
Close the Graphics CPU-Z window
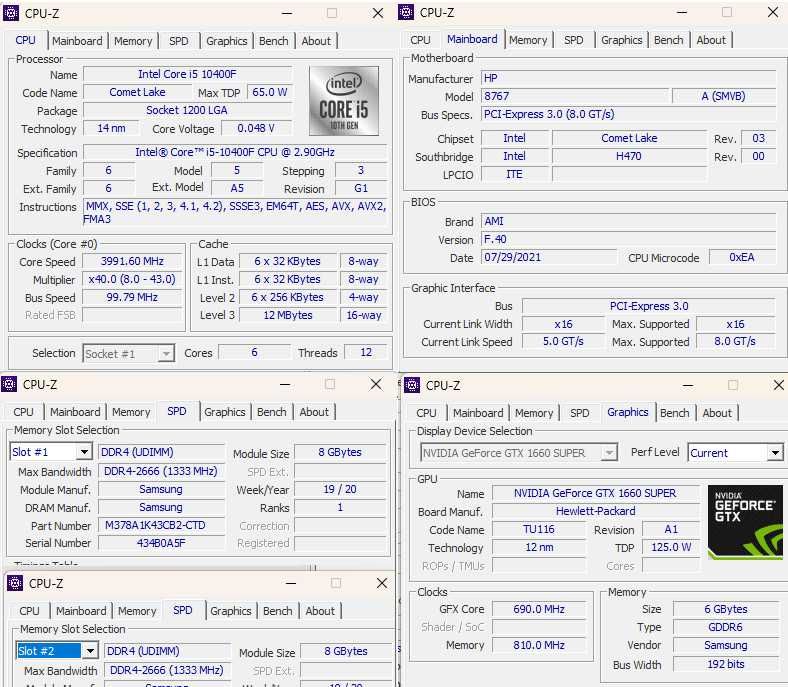[778, 385]
